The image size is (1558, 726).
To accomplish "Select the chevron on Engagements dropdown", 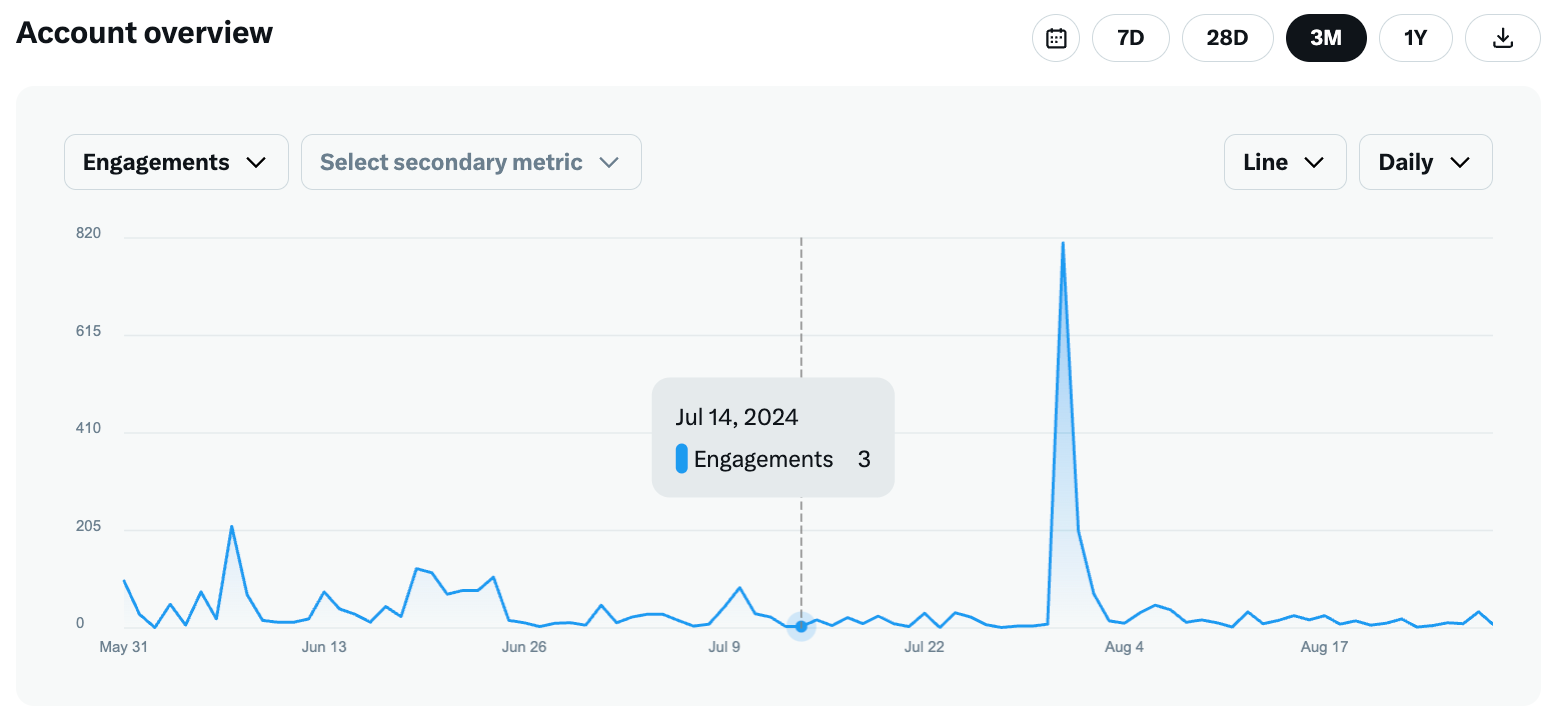I will pyautogui.click(x=258, y=161).
